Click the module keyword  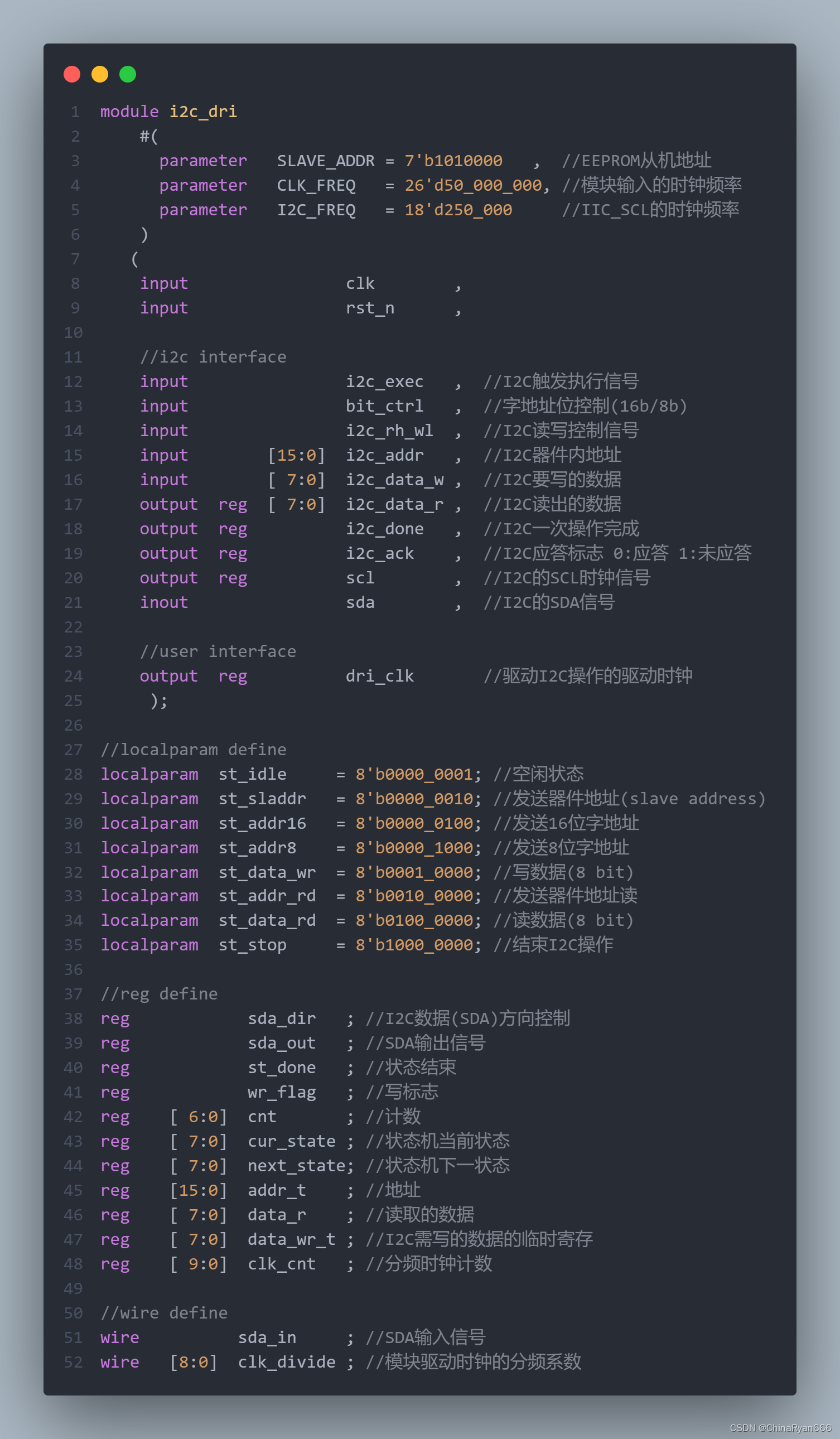click(x=129, y=112)
